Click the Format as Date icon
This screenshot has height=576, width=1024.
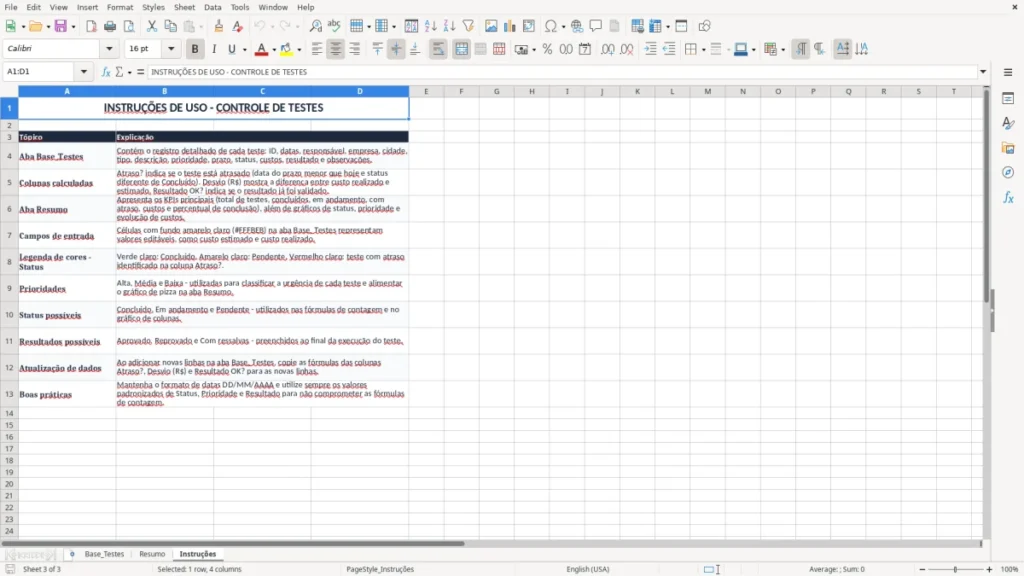tap(585, 49)
